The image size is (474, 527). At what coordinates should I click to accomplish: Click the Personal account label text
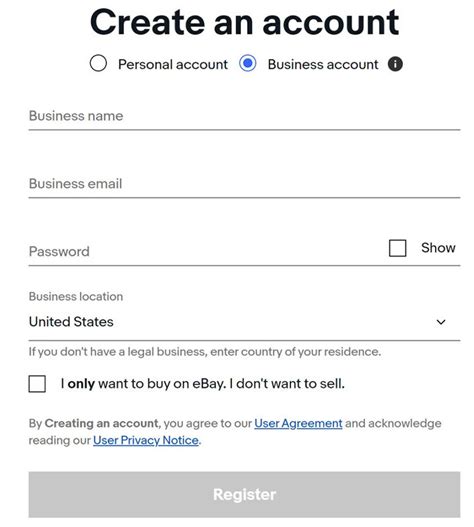(x=173, y=64)
